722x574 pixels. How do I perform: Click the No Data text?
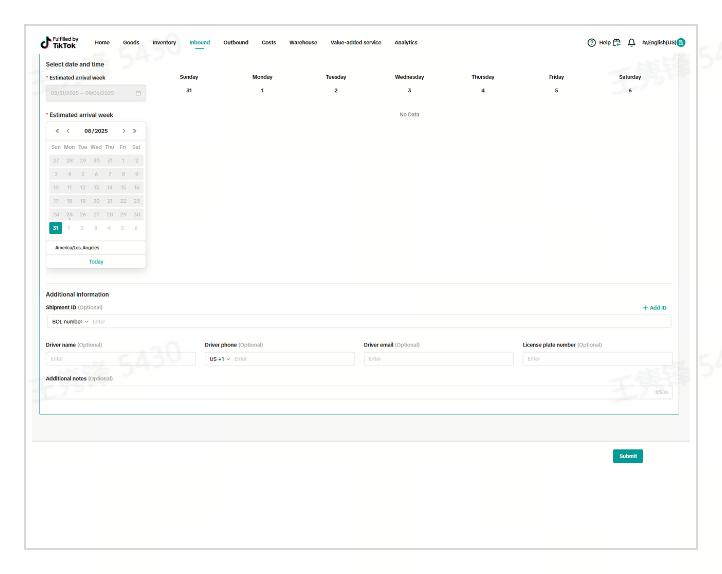click(x=409, y=114)
